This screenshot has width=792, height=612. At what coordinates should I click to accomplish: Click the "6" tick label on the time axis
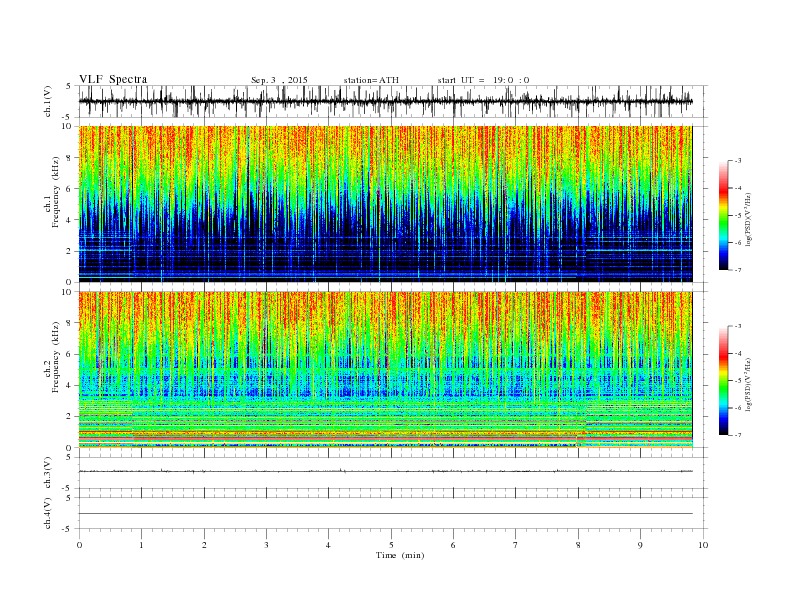(x=453, y=545)
